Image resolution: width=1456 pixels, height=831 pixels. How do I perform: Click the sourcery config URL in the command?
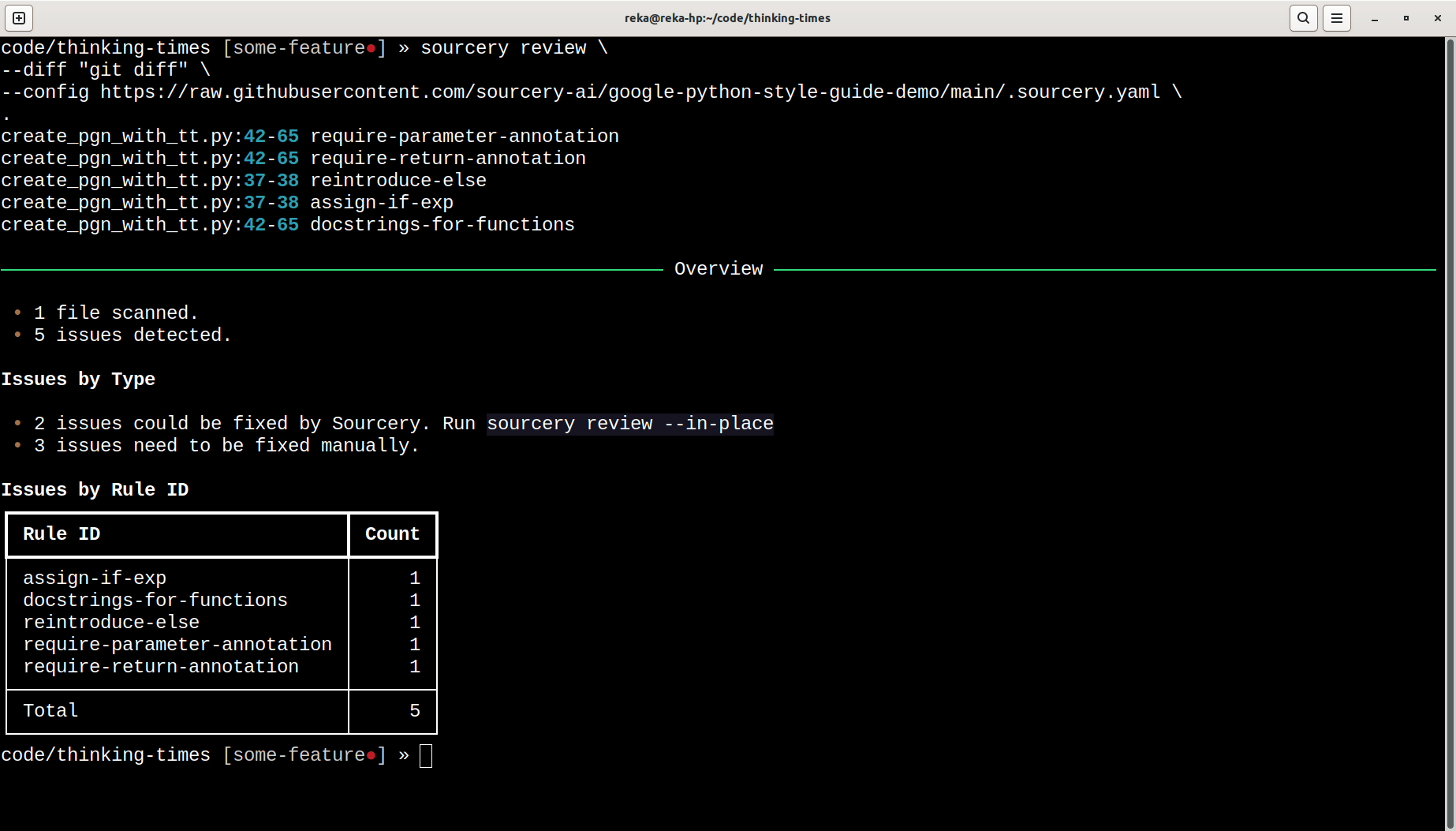[x=630, y=92]
